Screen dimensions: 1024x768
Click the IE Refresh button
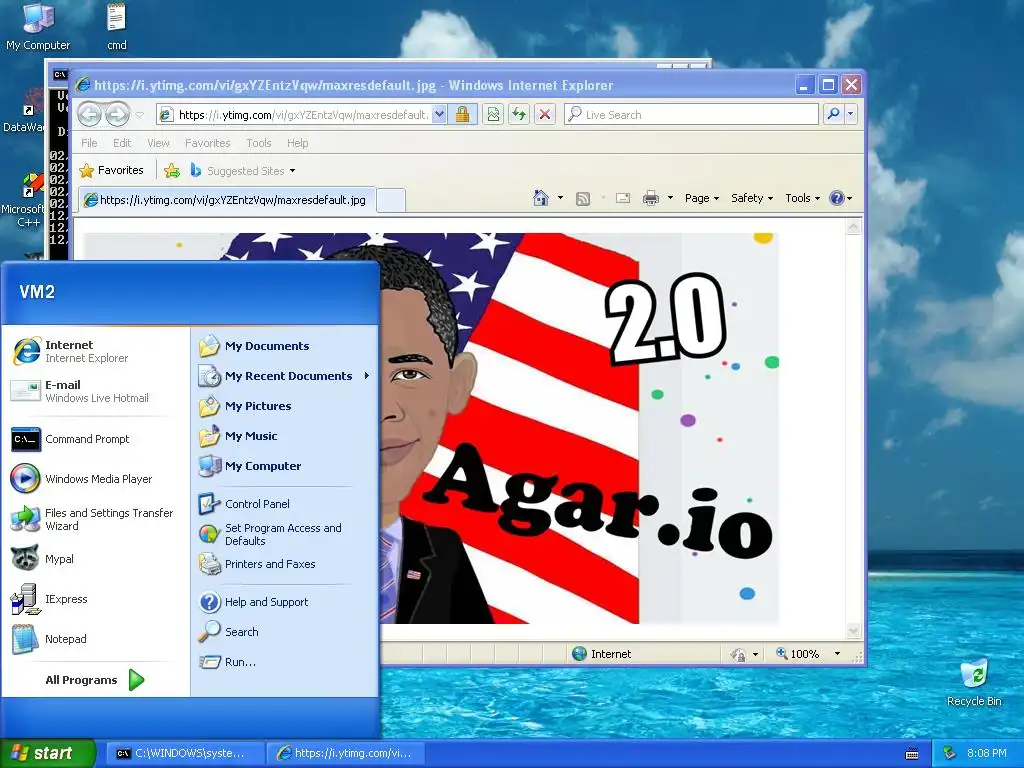coord(519,115)
